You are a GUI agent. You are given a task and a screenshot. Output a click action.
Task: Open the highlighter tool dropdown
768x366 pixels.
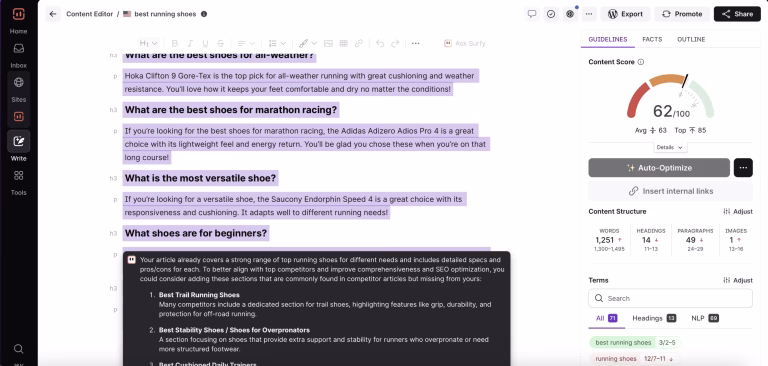(x=308, y=43)
